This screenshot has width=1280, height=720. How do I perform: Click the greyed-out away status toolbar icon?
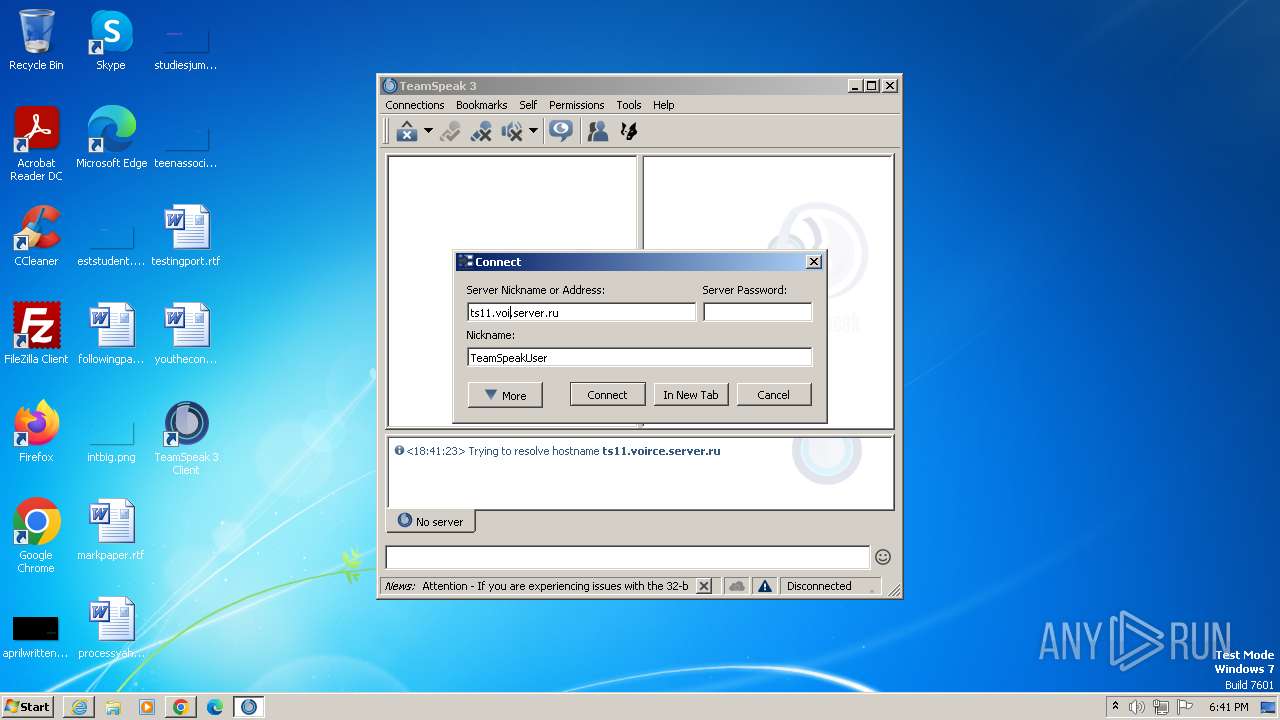450,131
